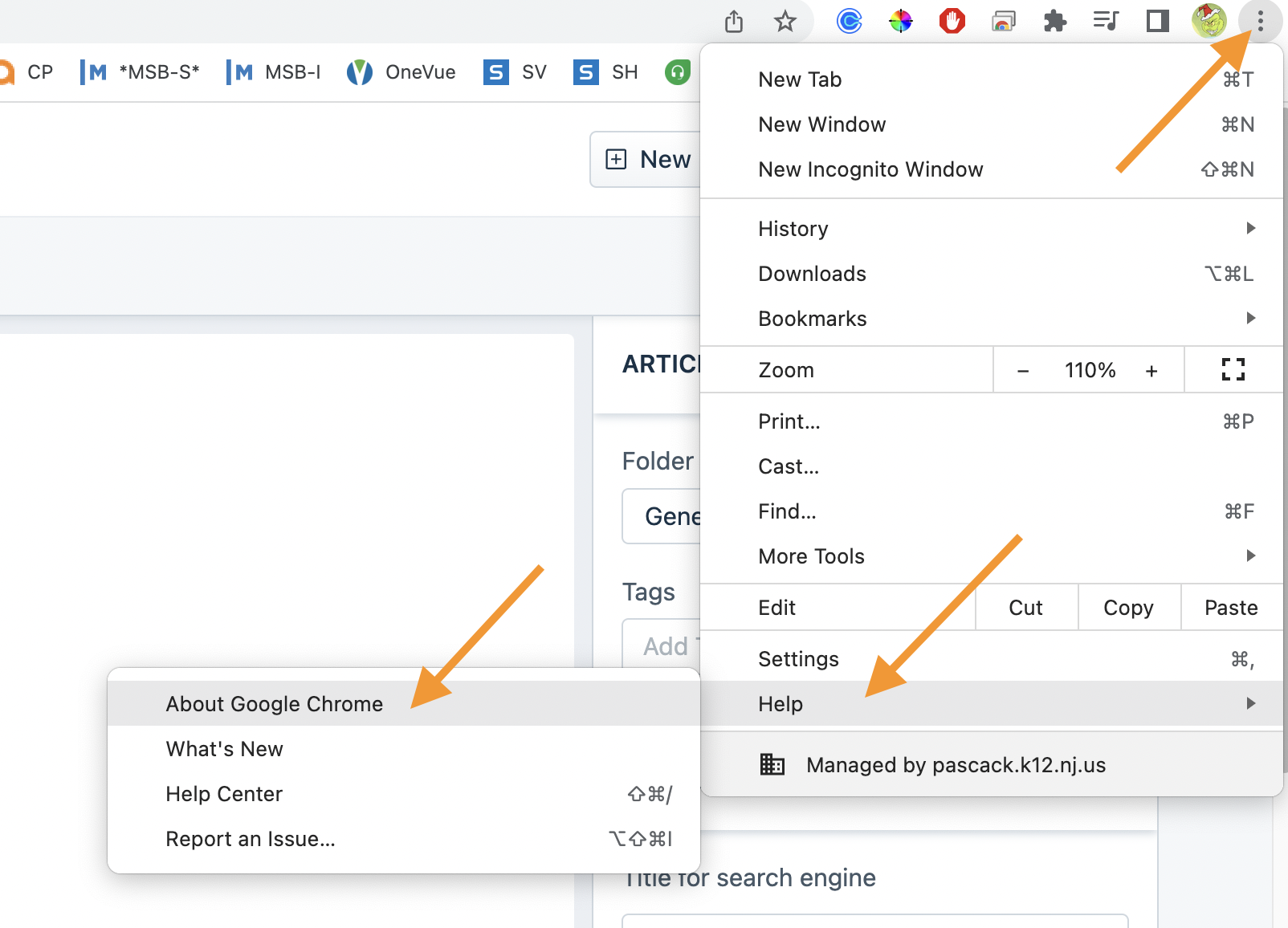
Task: Open Downloads from Chrome menu
Action: tap(992, 274)
